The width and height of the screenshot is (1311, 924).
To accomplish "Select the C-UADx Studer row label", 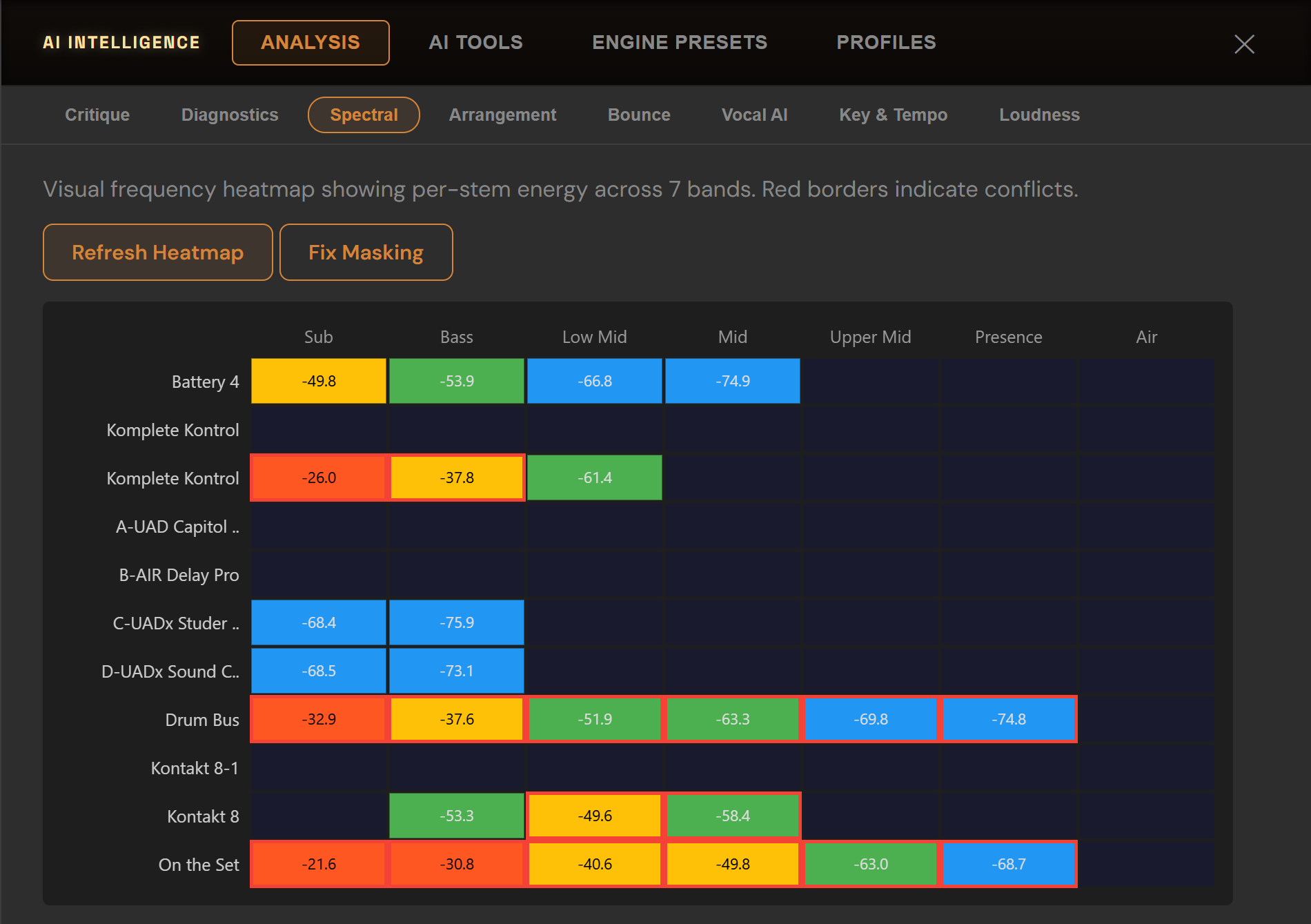I will 176,623.
